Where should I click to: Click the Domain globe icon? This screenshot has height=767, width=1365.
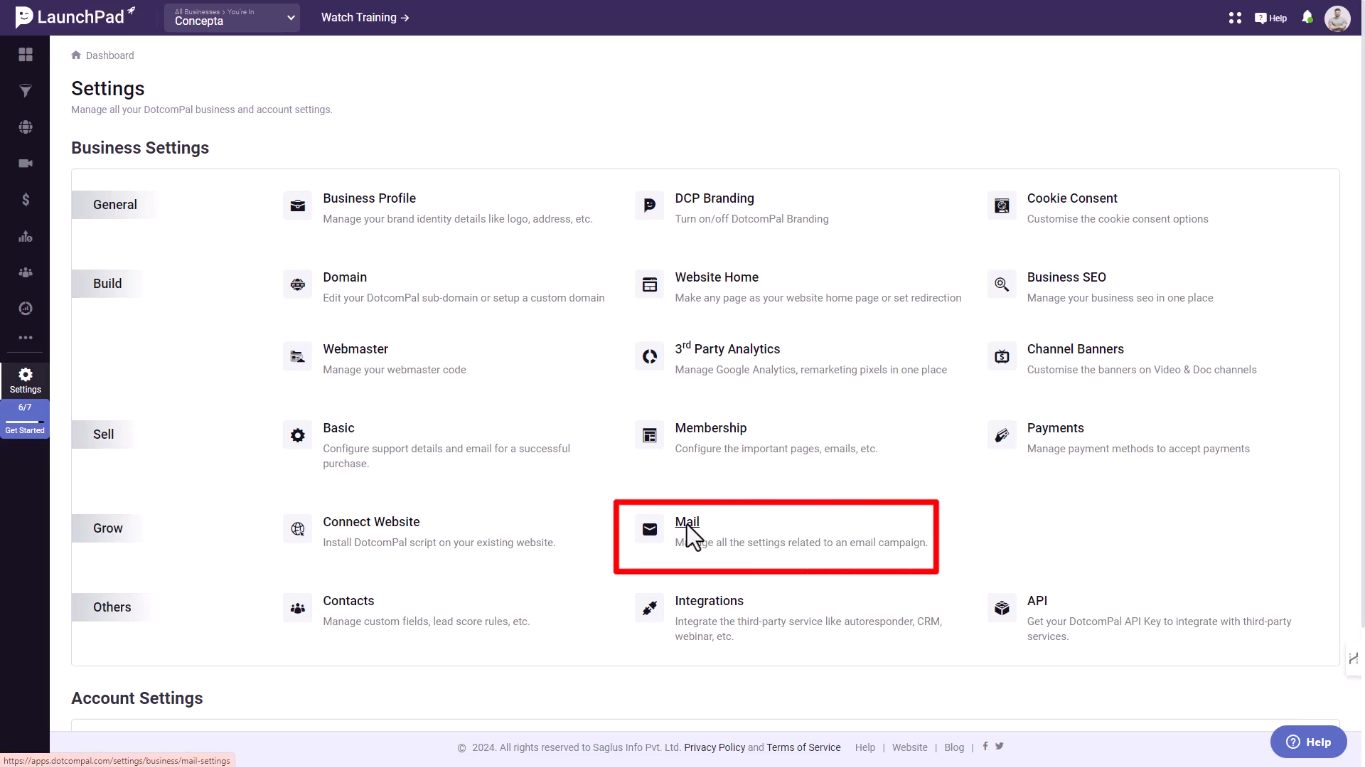[297, 285]
